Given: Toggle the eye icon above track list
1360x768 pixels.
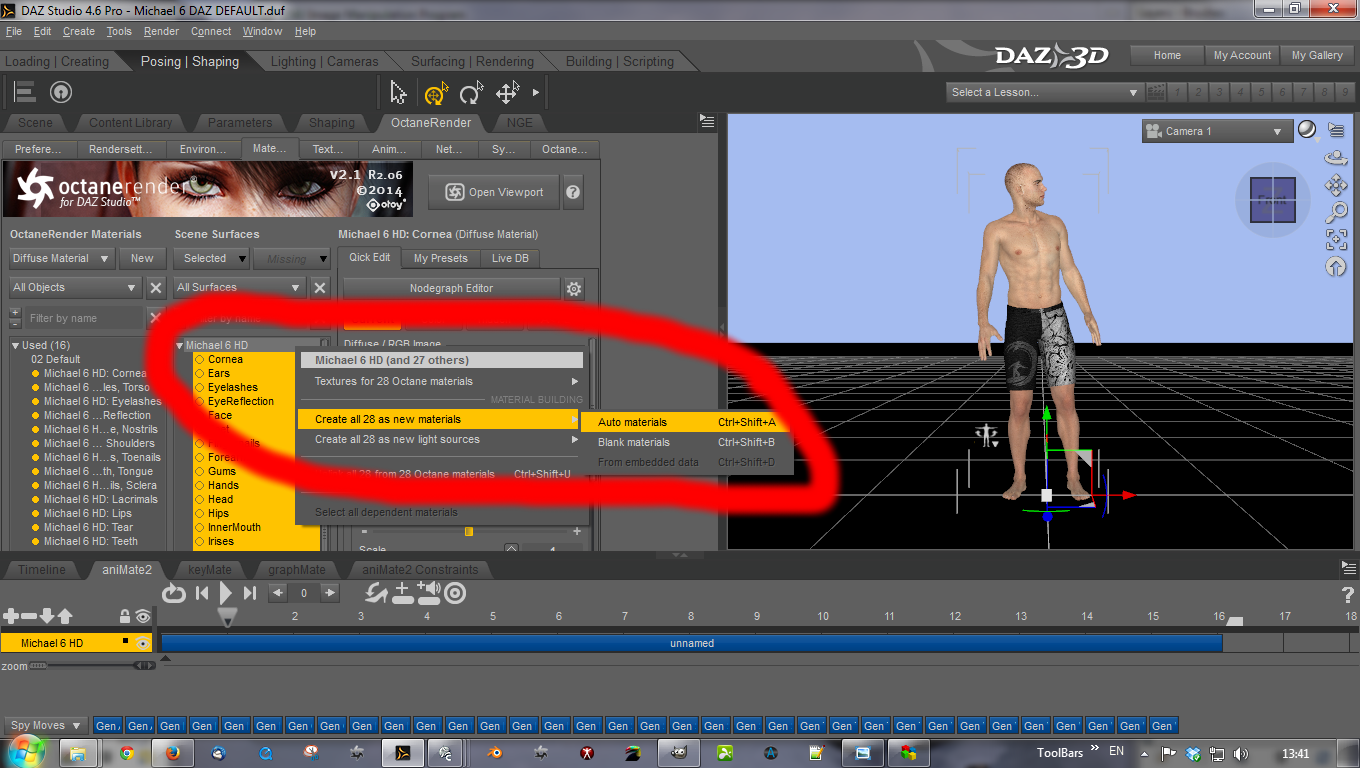Looking at the screenshot, I should [143, 616].
